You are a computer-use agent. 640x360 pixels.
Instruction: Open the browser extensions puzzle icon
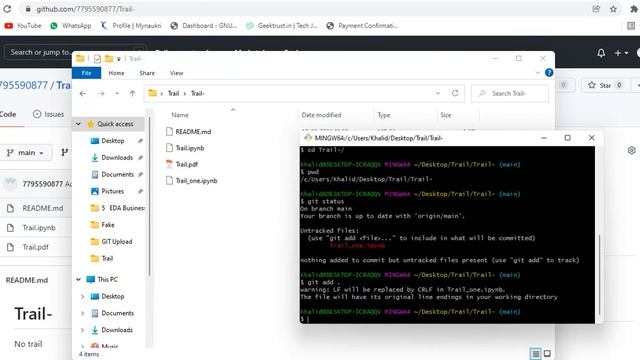[x=634, y=9]
